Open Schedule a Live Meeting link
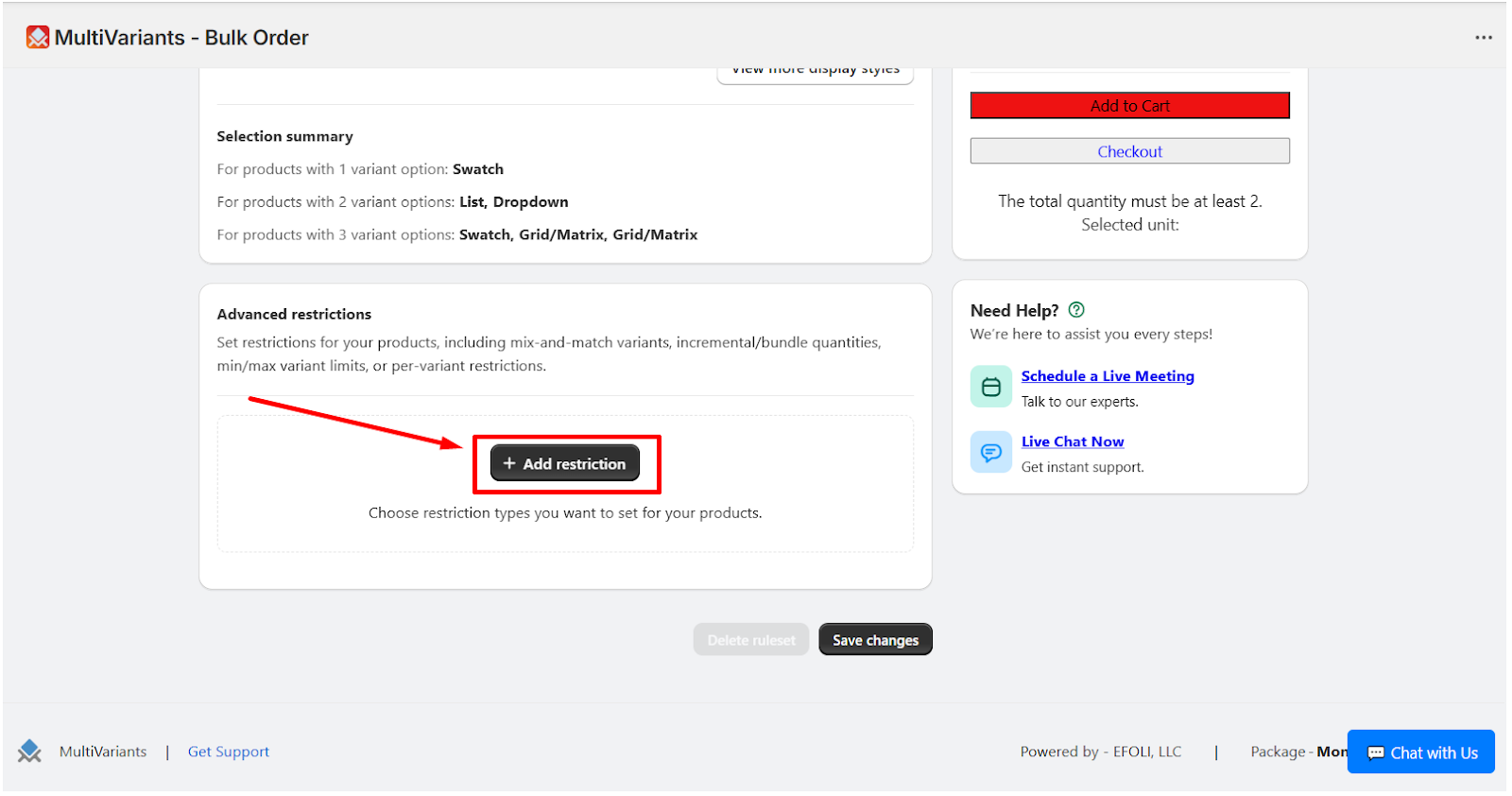1512x796 pixels. (1108, 376)
